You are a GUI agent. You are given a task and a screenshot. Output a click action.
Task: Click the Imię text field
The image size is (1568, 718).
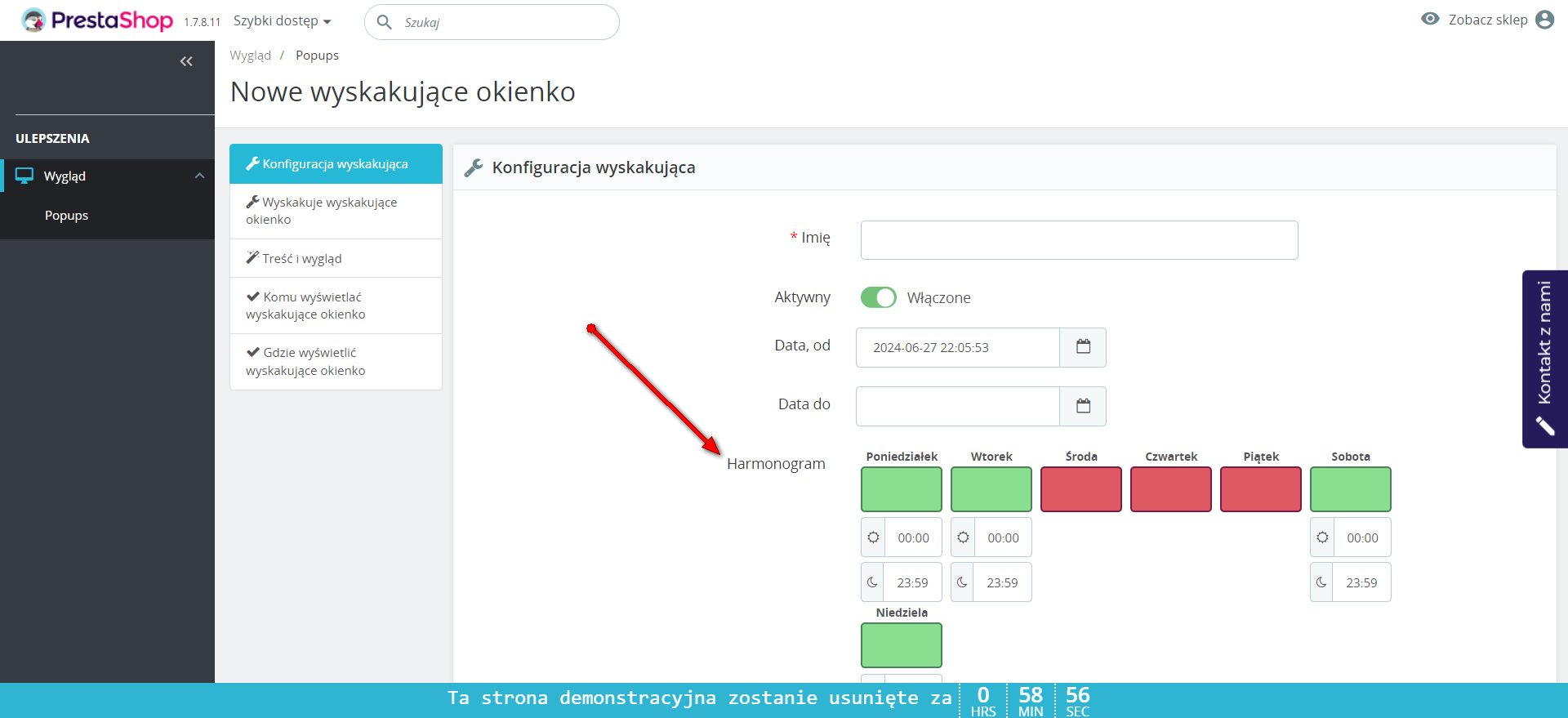[1079, 240]
